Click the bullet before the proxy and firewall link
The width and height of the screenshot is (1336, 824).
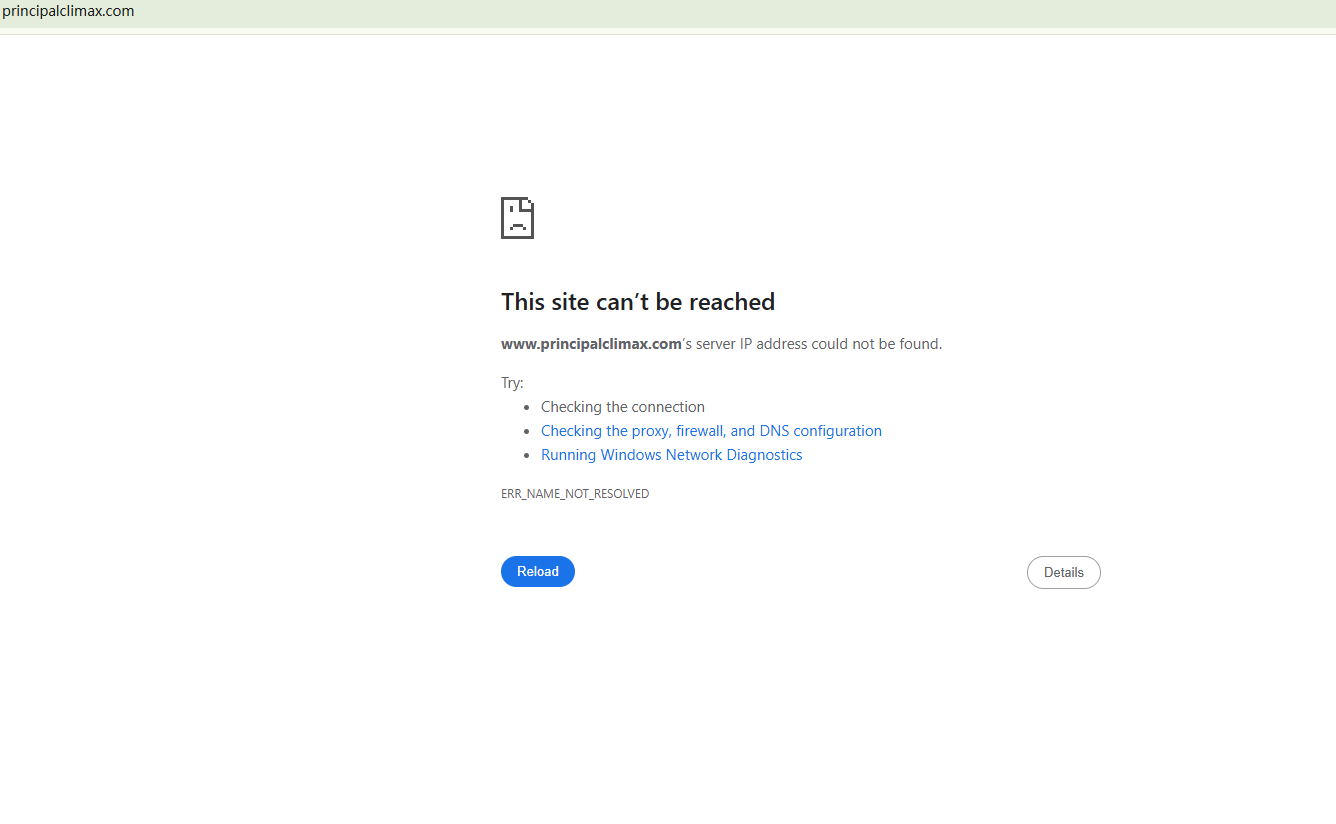(528, 432)
